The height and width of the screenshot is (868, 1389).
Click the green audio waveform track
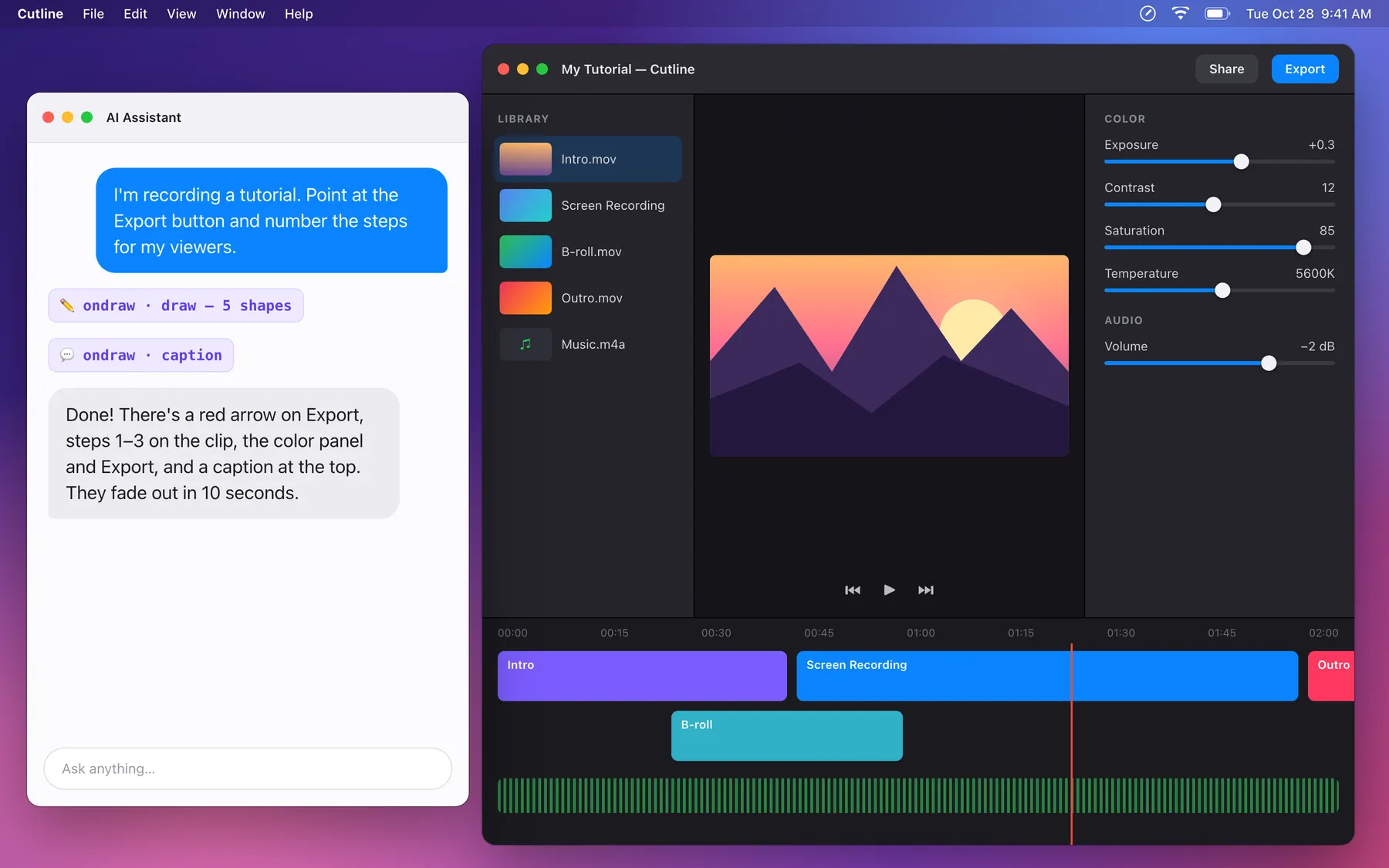[918, 795]
